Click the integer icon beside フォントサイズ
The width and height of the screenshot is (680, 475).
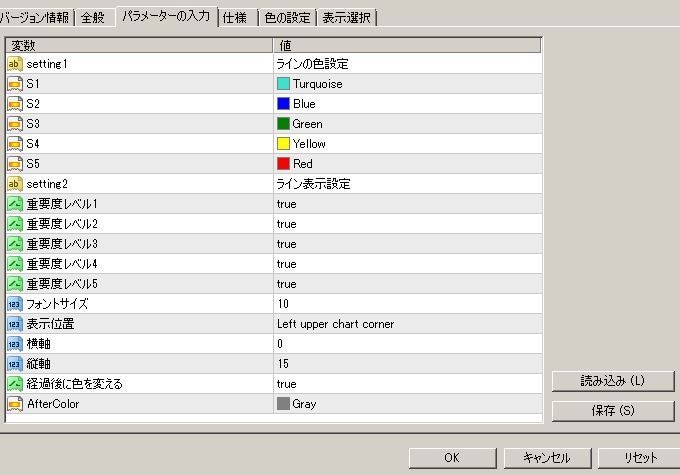click(x=15, y=304)
